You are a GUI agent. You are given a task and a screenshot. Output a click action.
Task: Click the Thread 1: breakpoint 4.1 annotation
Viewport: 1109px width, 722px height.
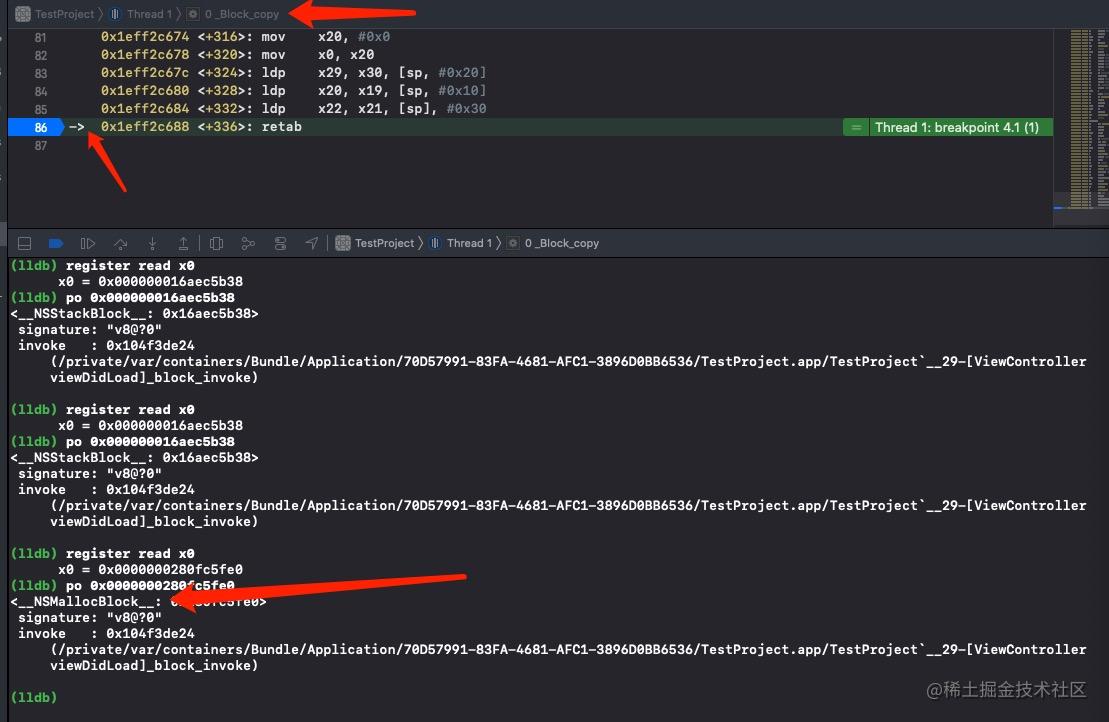click(956, 127)
